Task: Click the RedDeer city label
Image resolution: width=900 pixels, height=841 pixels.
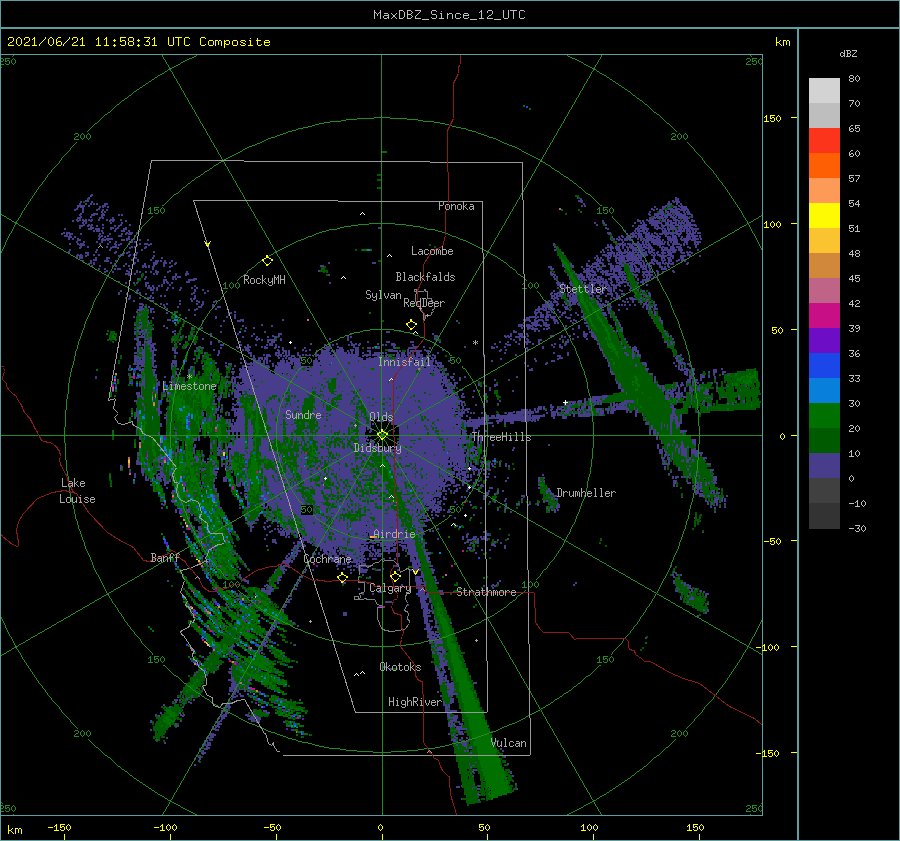Action: point(424,303)
